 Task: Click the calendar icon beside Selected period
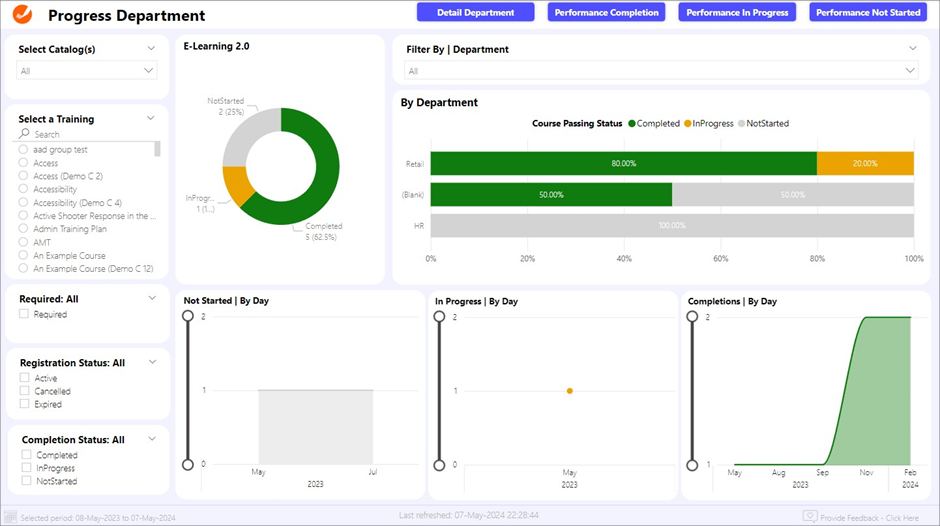click(x=10, y=517)
